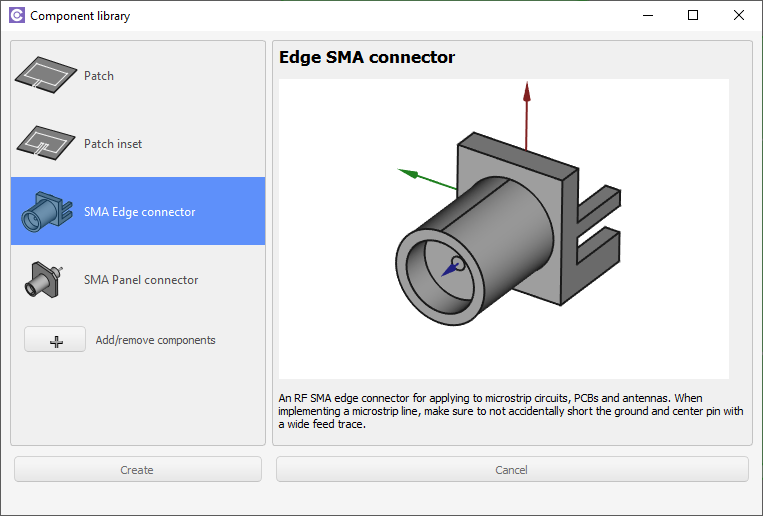Click the Component library app logo
Viewport: 763px width, 516px height.
(x=17, y=16)
